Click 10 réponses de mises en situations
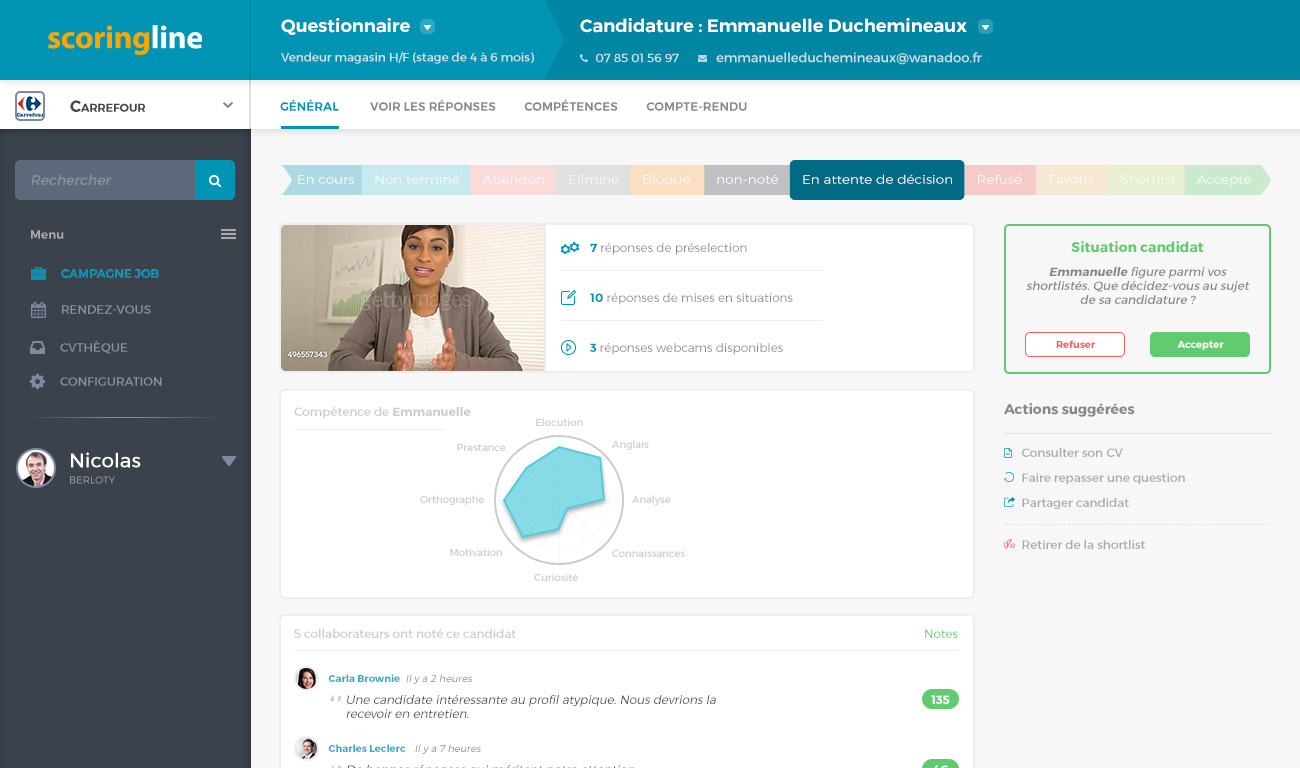Viewport: 1300px width, 768px height. click(691, 298)
